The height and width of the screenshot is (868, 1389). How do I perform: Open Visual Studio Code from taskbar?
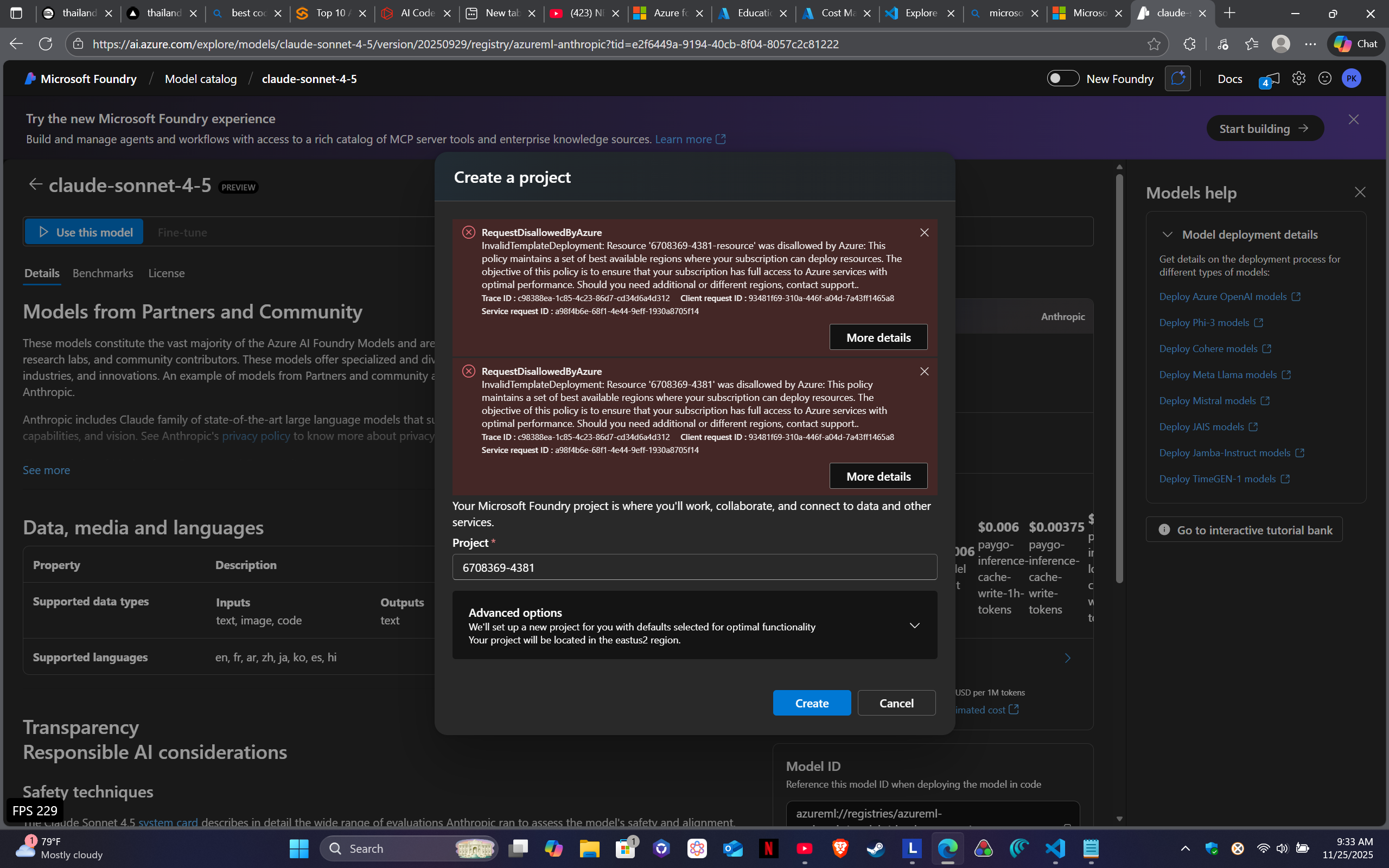click(1055, 848)
